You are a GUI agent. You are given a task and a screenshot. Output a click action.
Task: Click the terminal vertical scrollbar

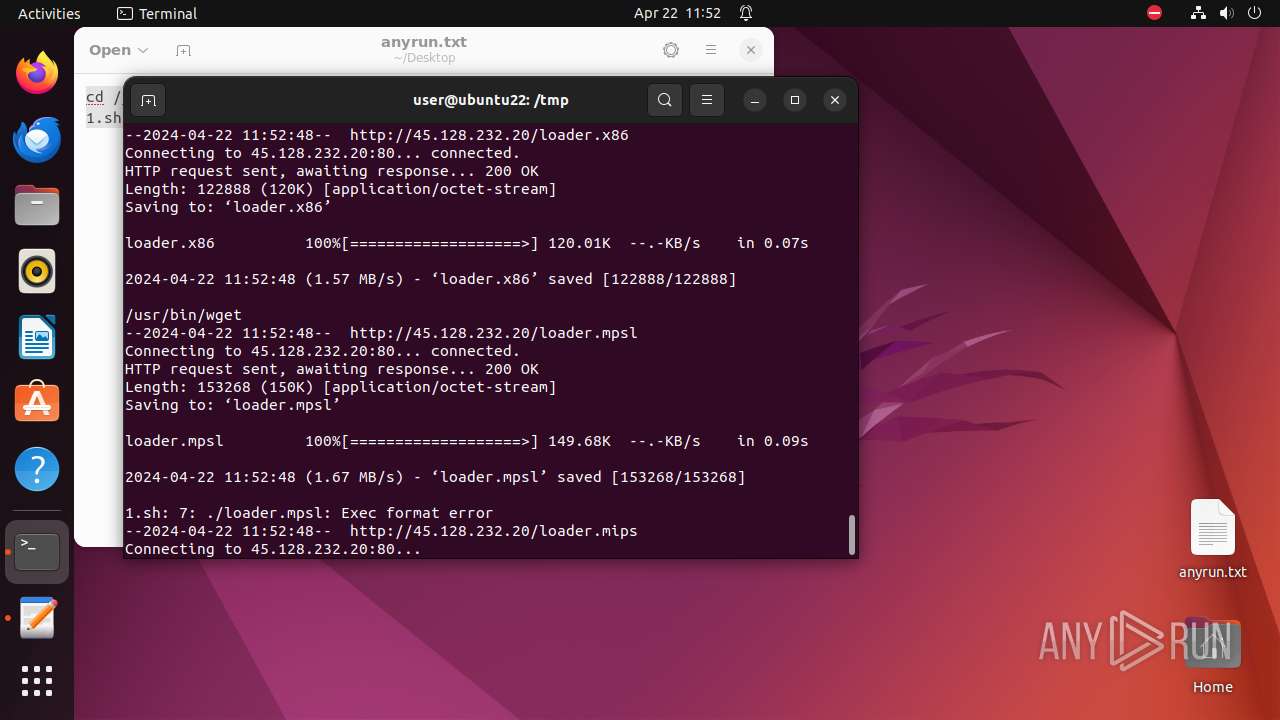point(851,535)
